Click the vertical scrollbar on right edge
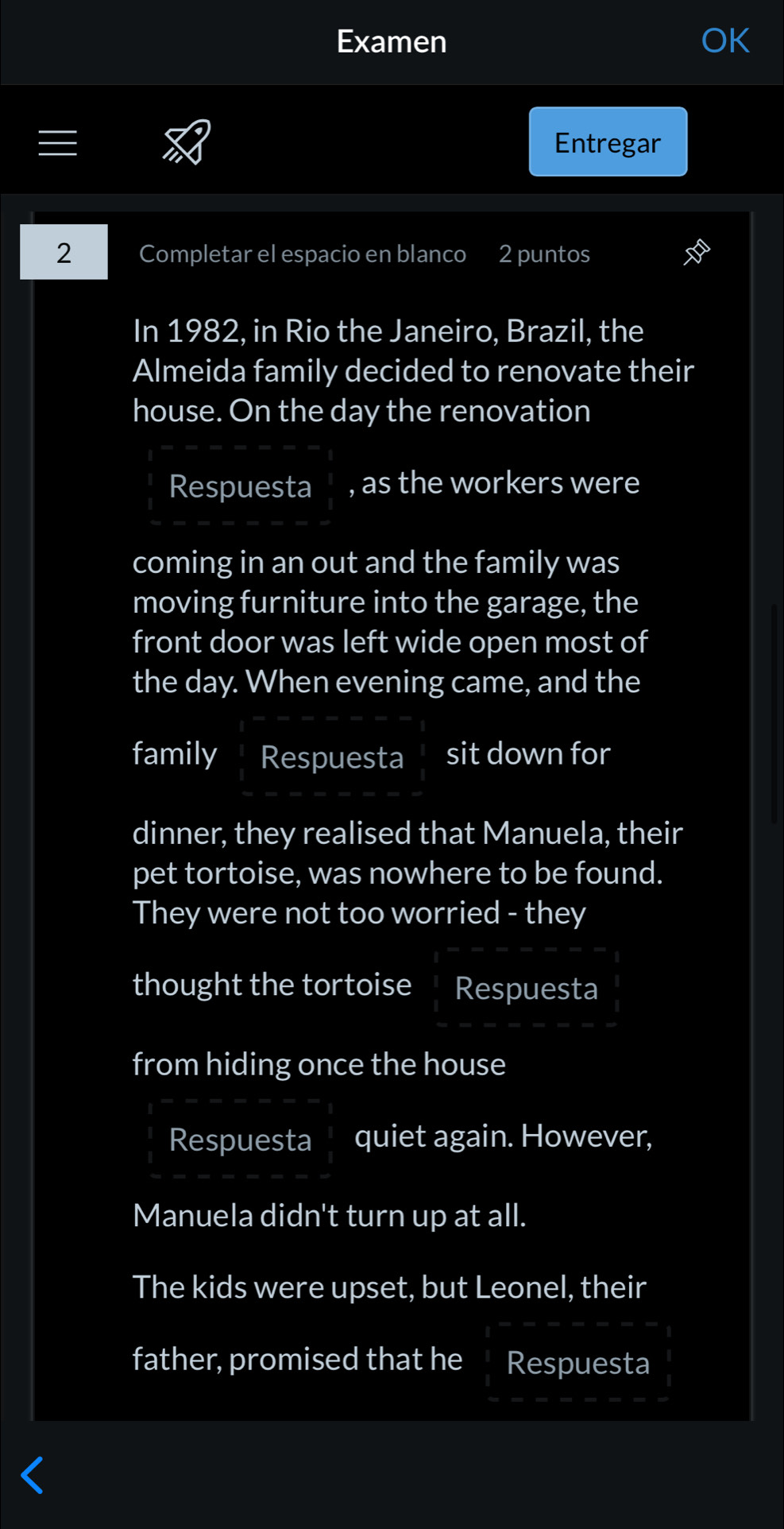Image resolution: width=784 pixels, height=1529 pixels. (x=774, y=714)
